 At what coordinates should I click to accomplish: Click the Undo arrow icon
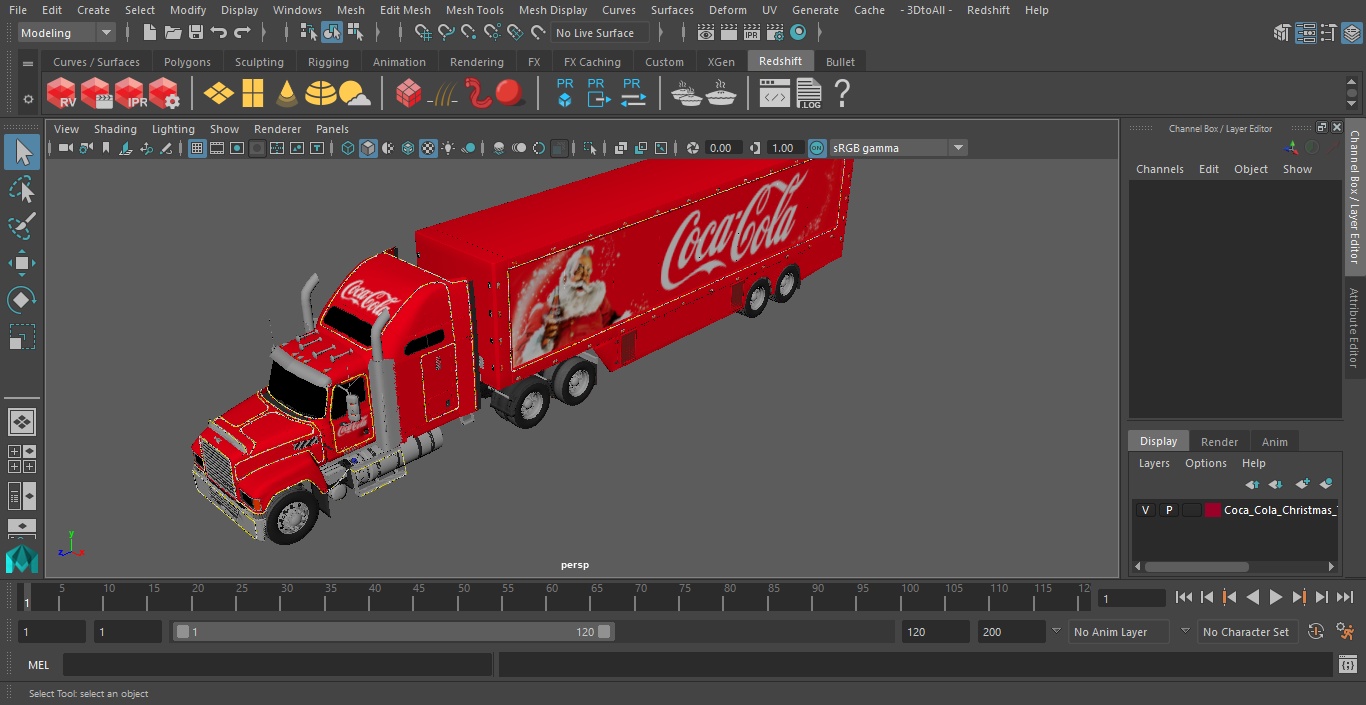pos(219,33)
